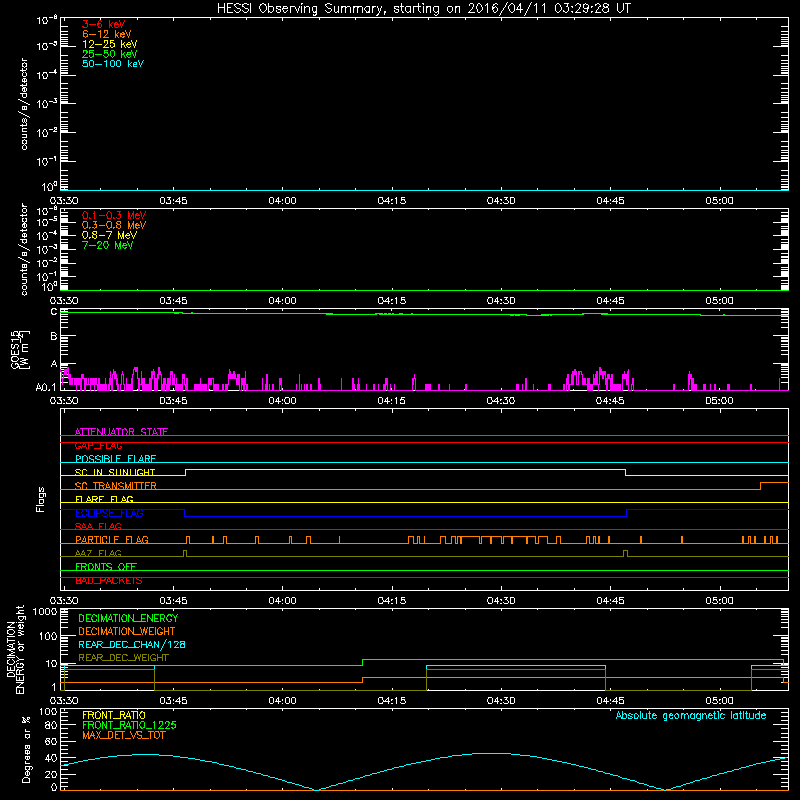This screenshot has width=800, height=800.
Task: Click the Absolute geomagnetic latitude label
Action: tap(691, 715)
